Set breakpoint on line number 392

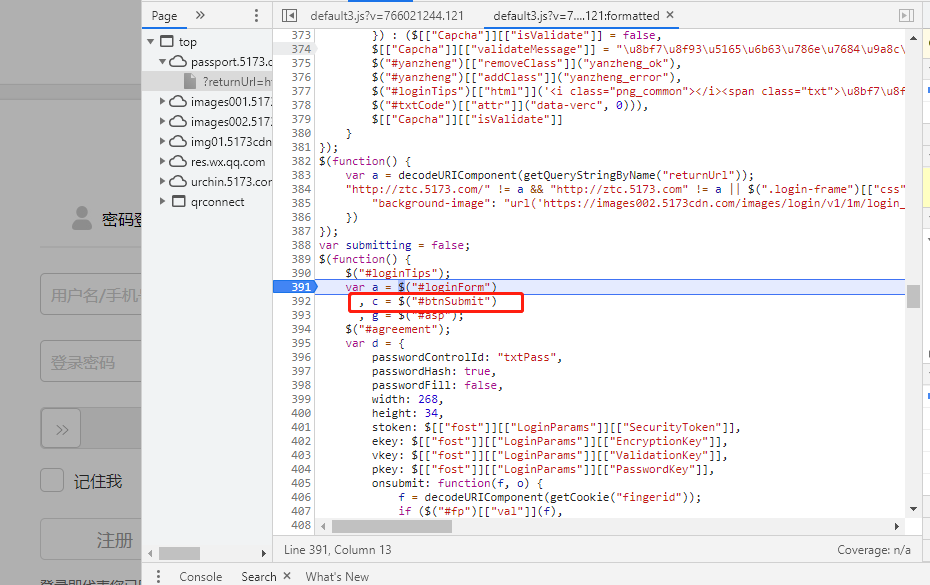click(301, 301)
